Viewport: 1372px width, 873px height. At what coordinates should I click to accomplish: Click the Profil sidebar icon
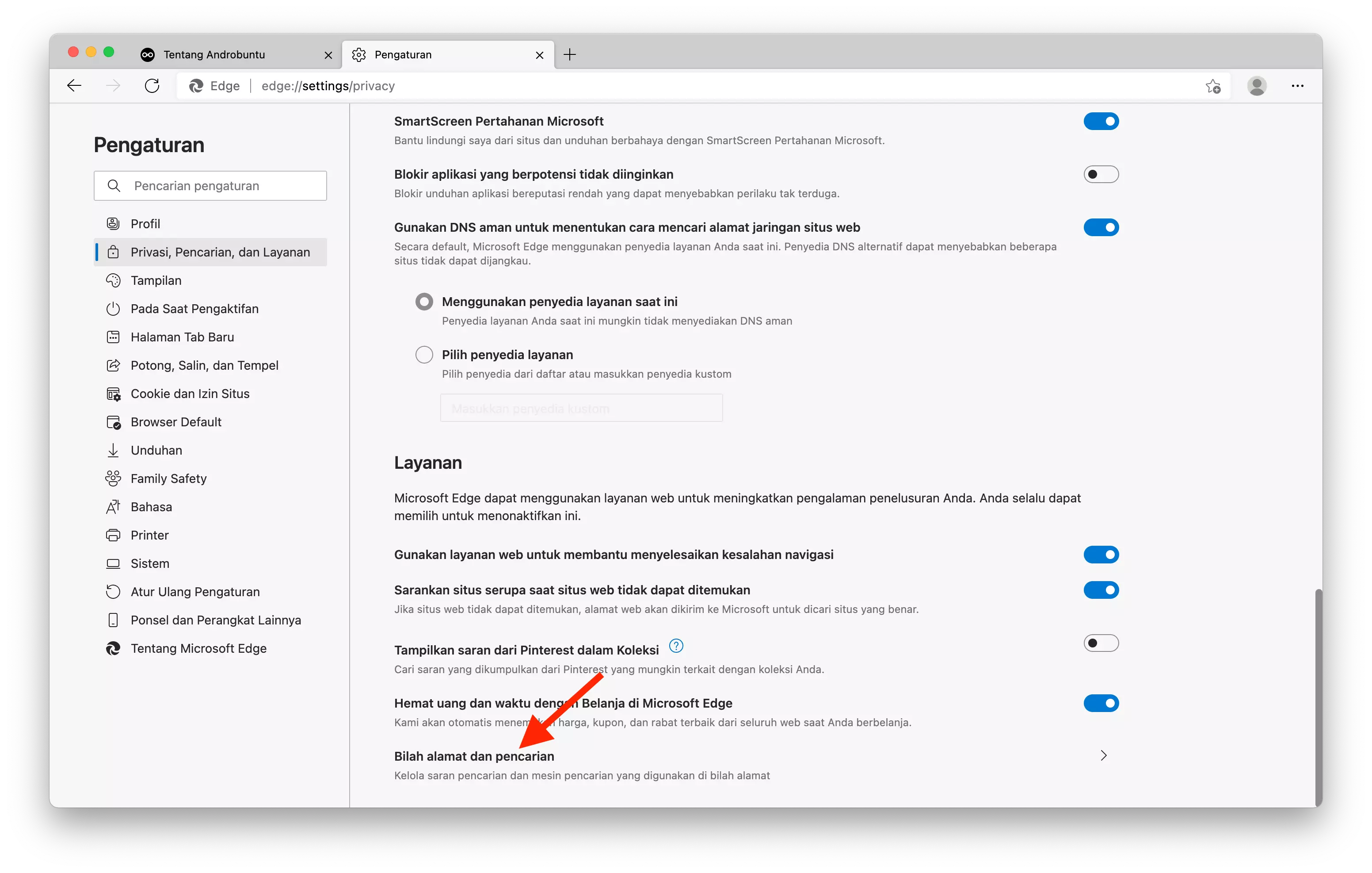113,223
